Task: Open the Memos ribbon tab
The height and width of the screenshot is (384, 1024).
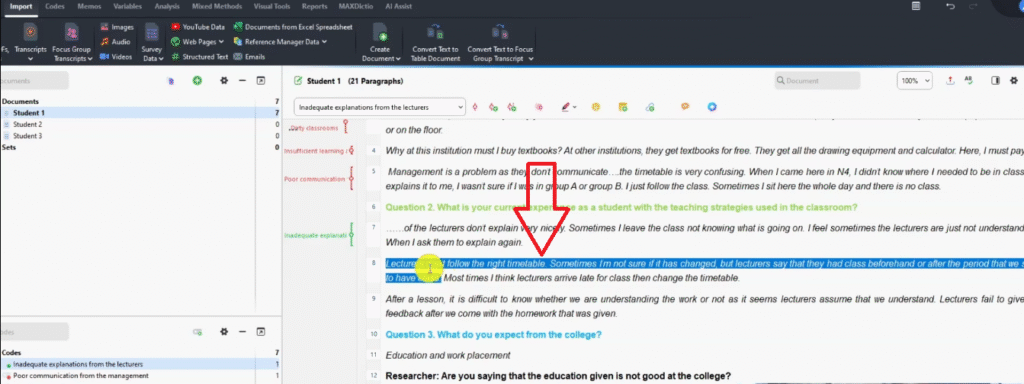Action: tap(89, 7)
